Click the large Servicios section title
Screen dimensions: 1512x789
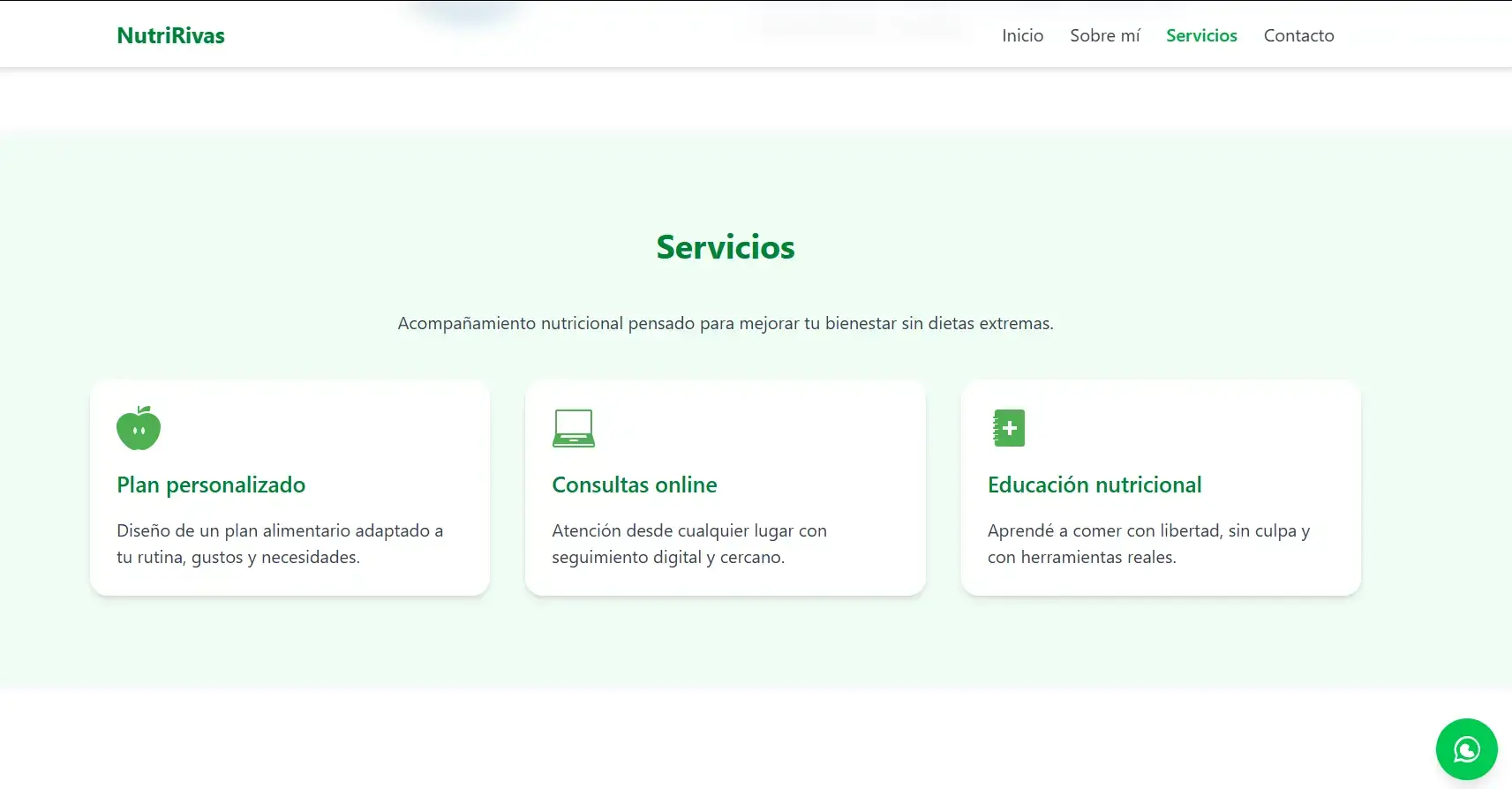coord(726,247)
